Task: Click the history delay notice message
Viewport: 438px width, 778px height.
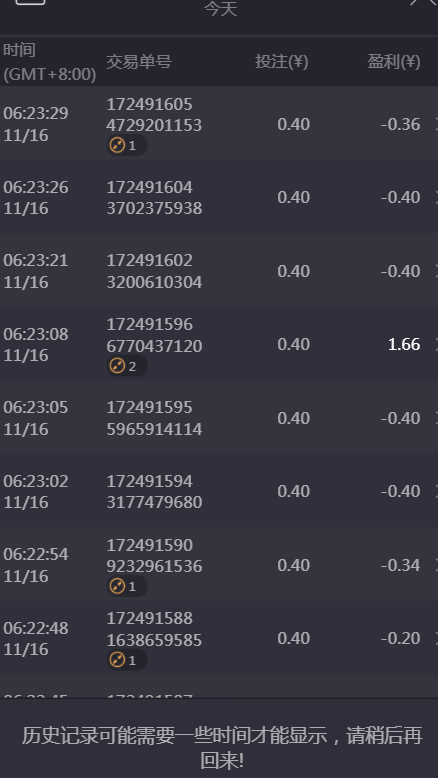Action: click(x=222, y=747)
